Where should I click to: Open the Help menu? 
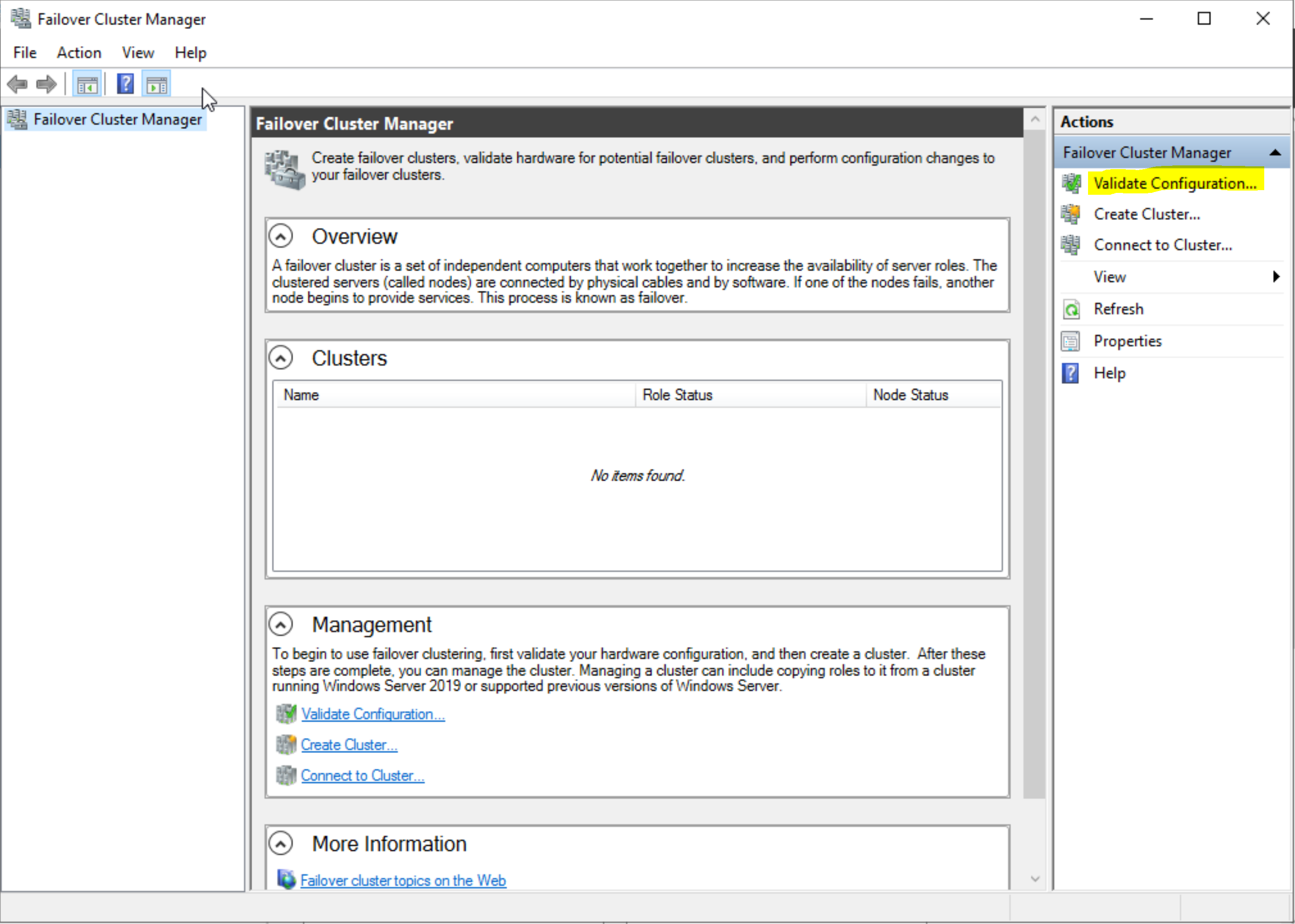click(191, 53)
